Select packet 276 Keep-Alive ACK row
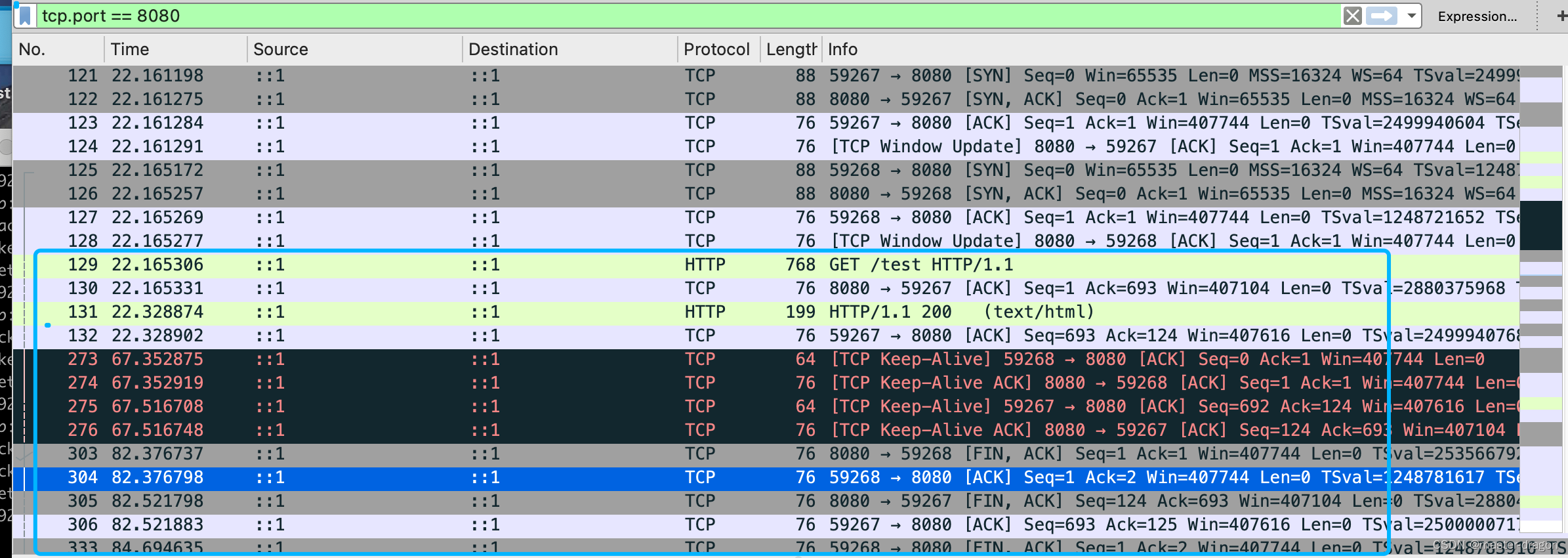The width and height of the screenshot is (1568, 558). 766,431
